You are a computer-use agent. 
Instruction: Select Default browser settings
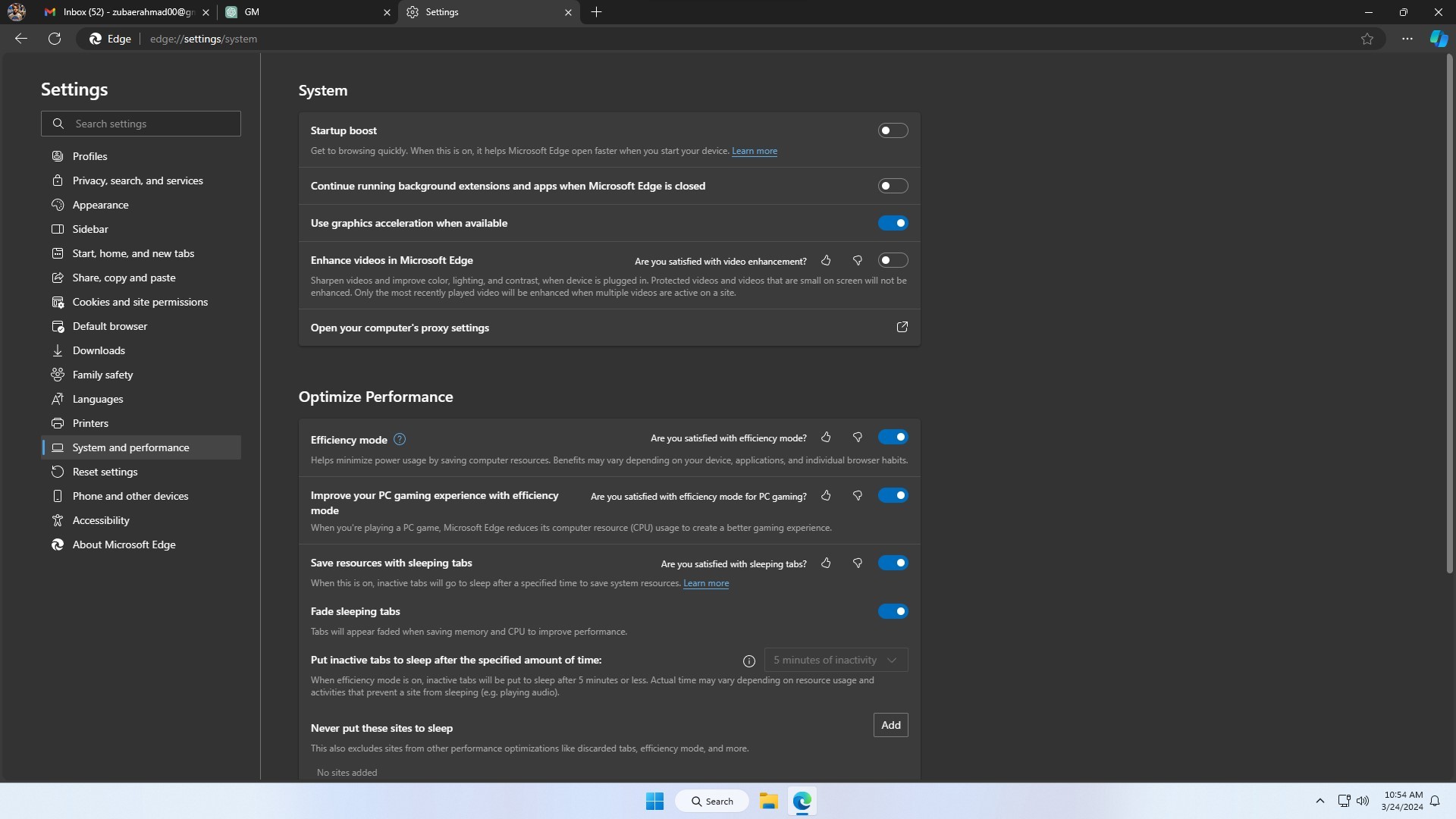point(141,326)
